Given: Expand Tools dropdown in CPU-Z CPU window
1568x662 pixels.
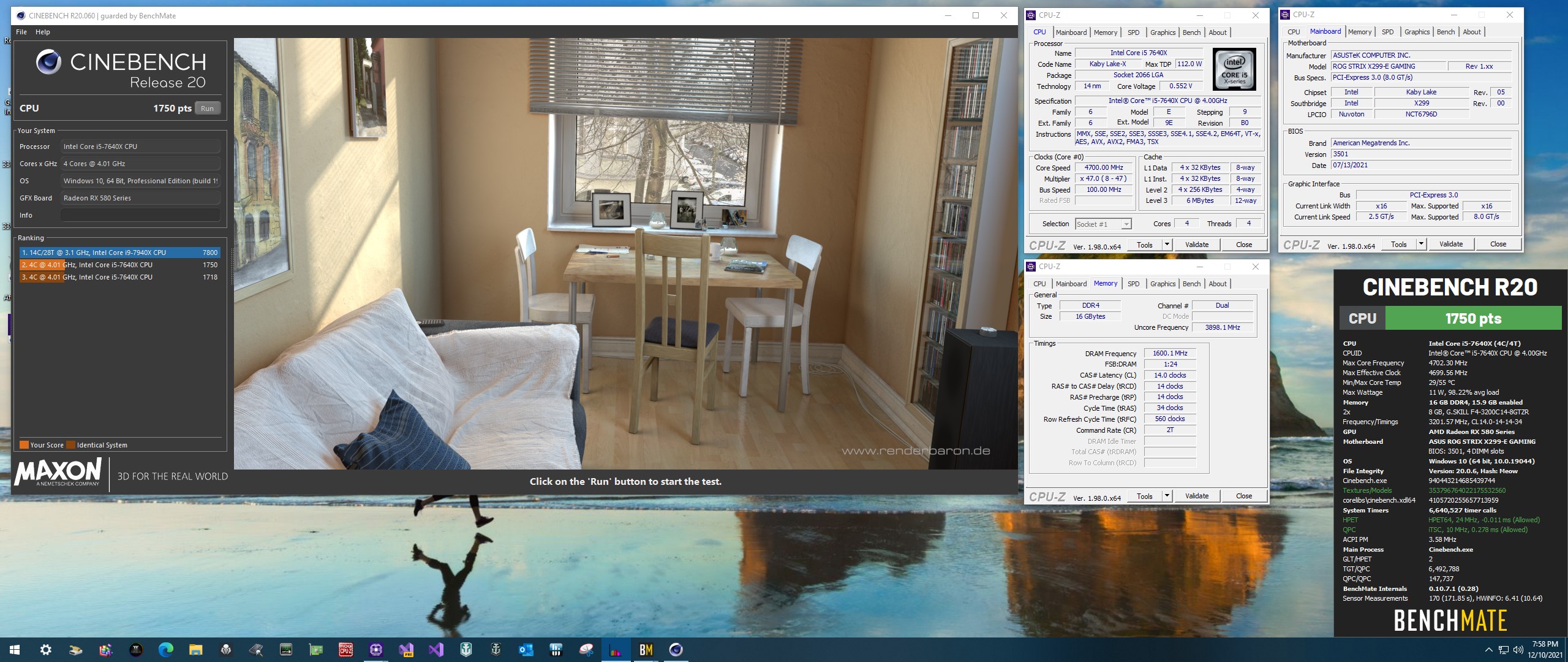Looking at the screenshot, I should (x=1167, y=245).
